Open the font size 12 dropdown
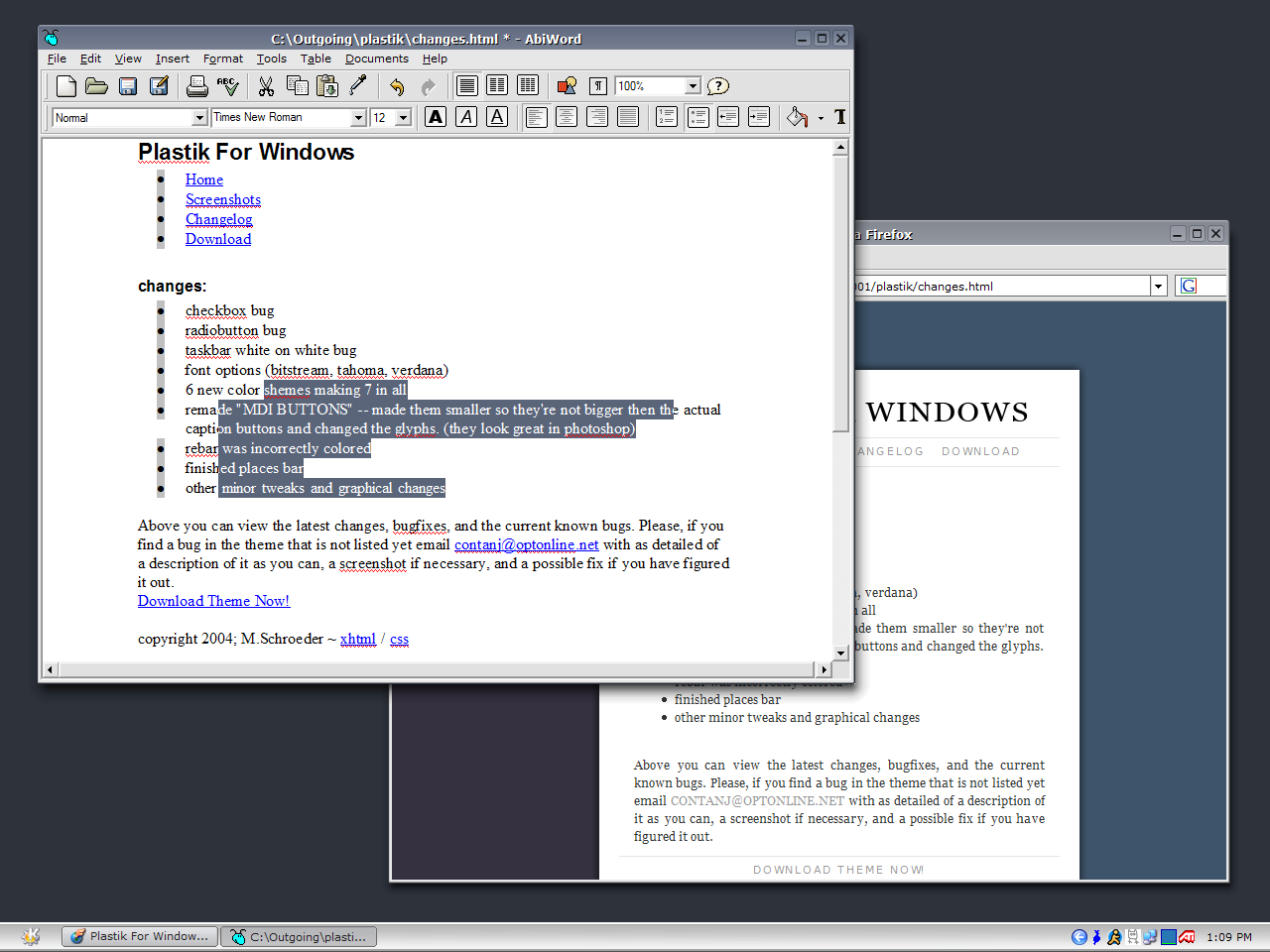This screenshot has width=1270, height=952. (403, 117)
